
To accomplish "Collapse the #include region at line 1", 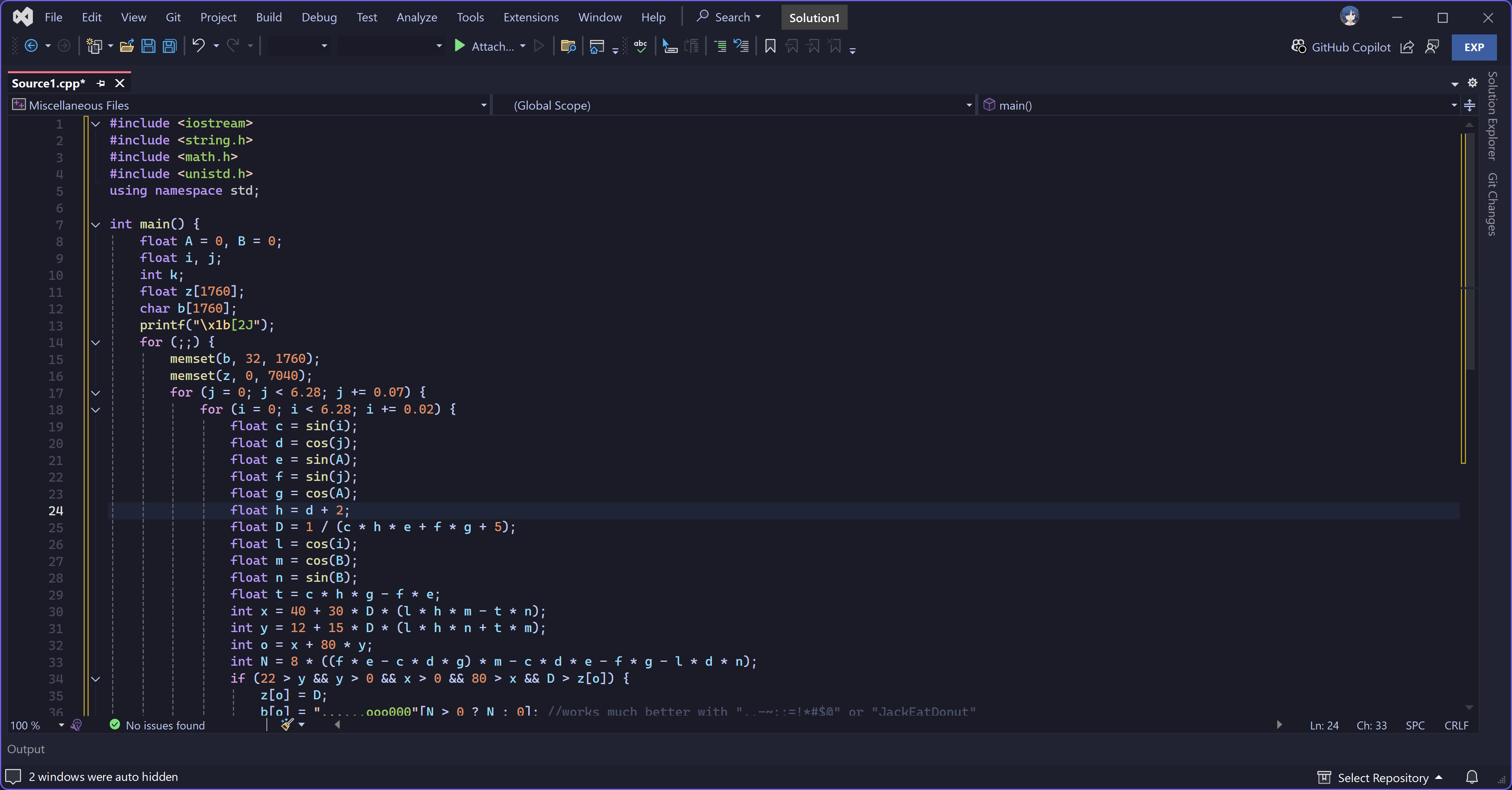I will [95, 124].
